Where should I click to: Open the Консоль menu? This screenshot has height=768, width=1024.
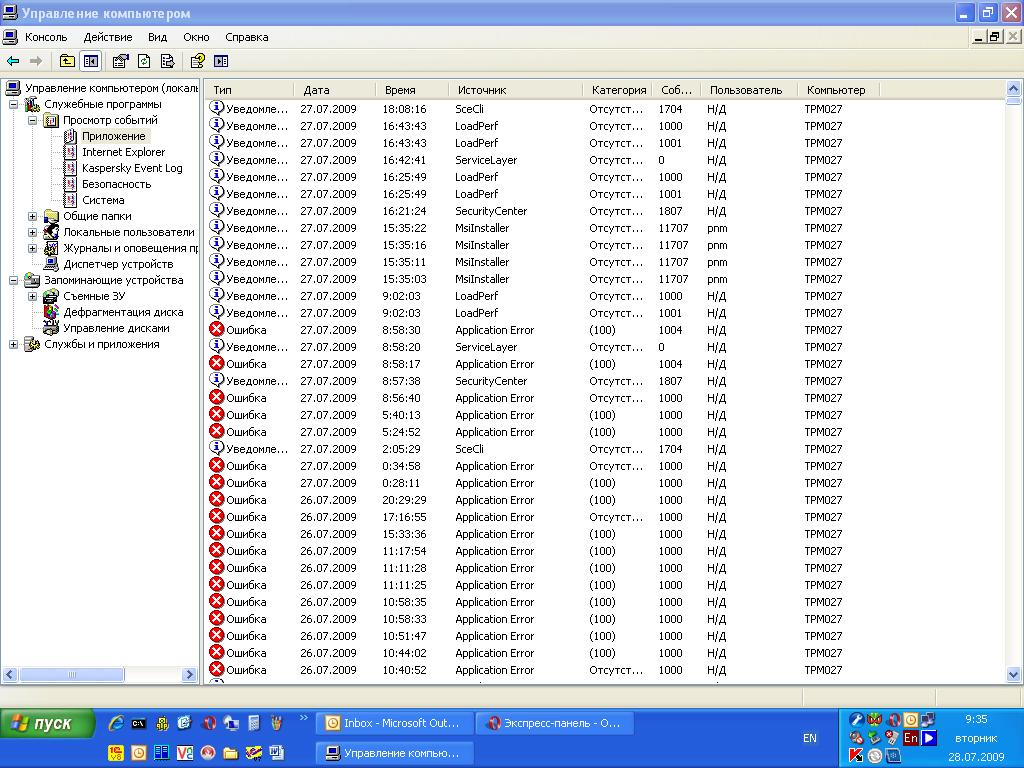[46, 37]
